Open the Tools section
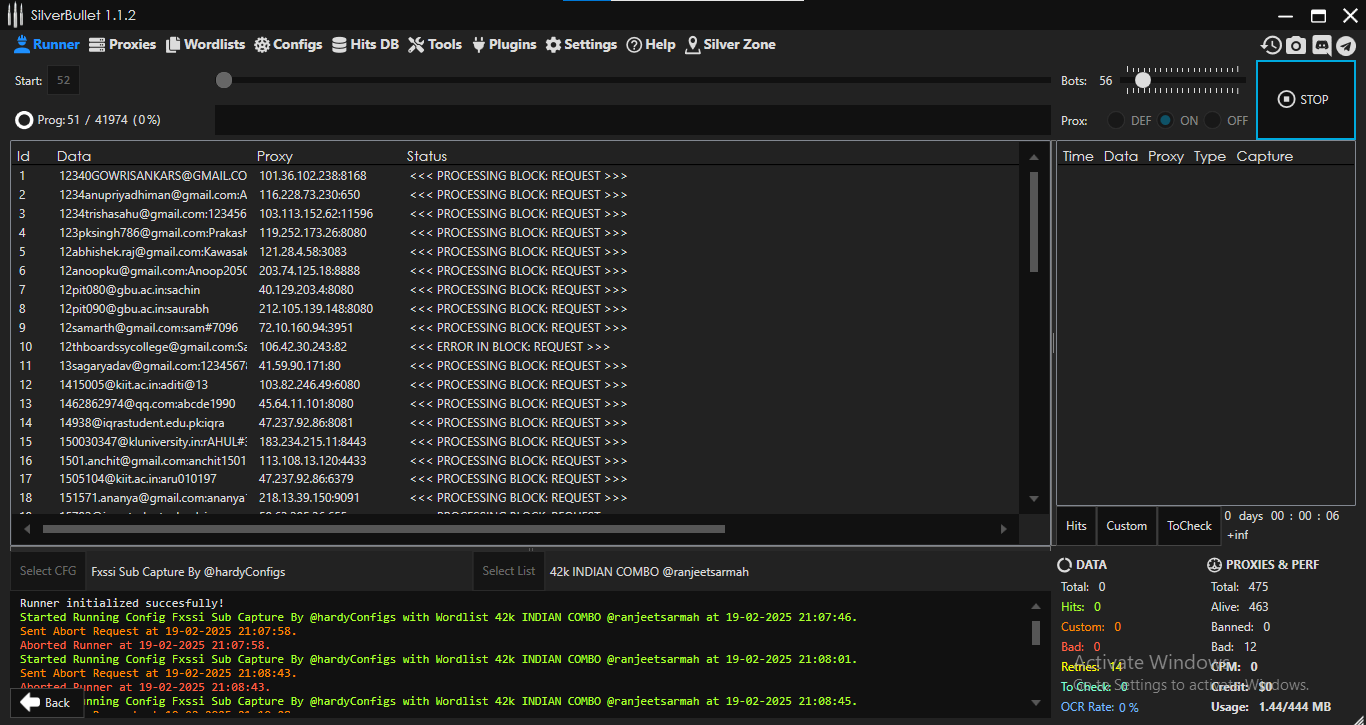 tap(435, 44)
